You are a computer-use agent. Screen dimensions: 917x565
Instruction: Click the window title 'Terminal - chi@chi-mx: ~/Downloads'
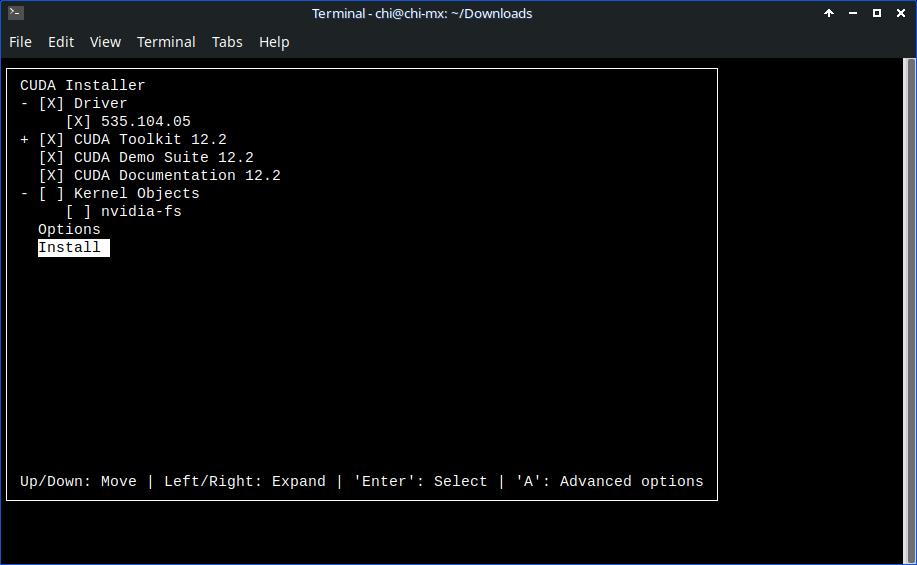tap(422, 13)
